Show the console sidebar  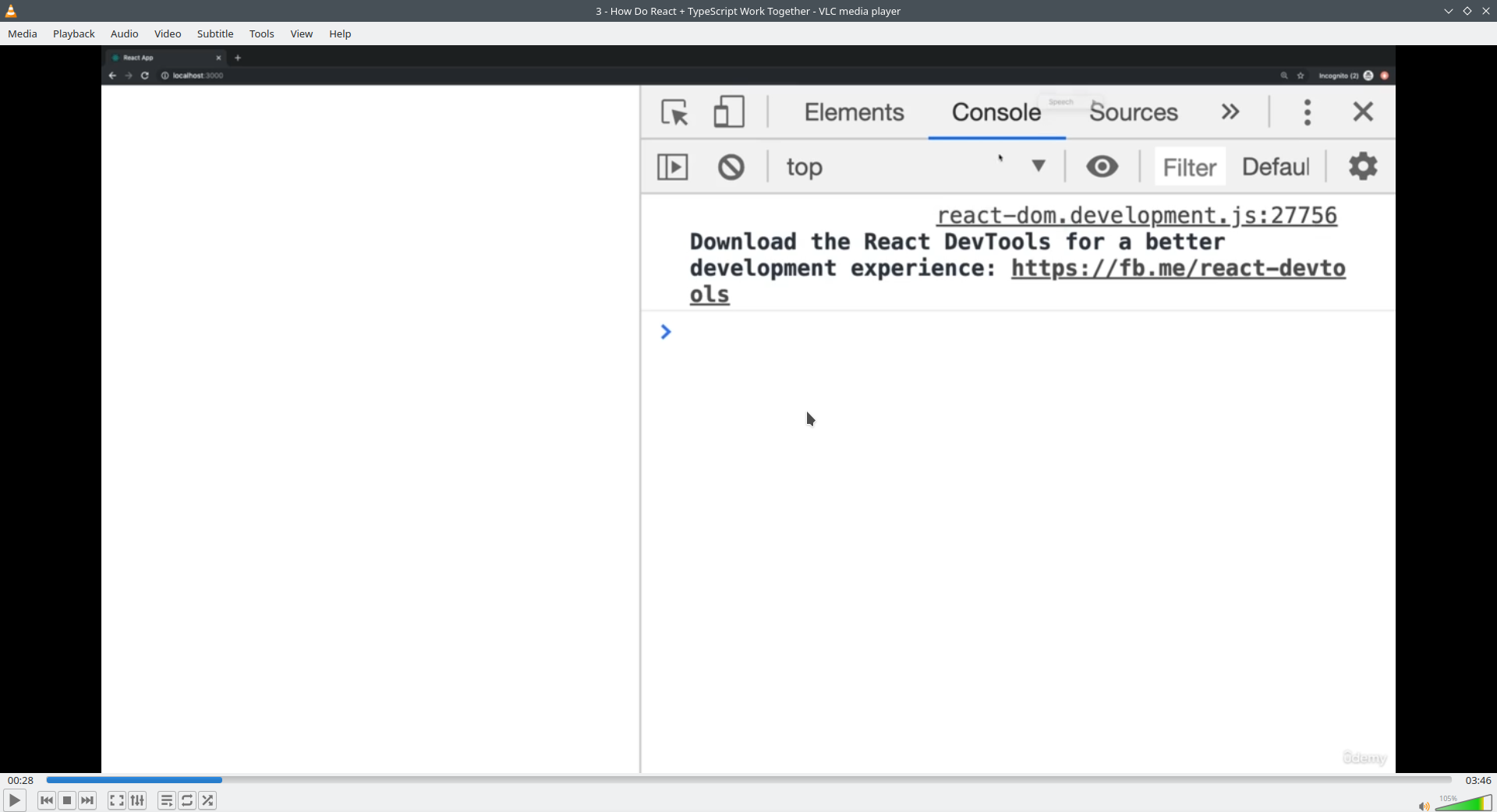click(673, 167)
